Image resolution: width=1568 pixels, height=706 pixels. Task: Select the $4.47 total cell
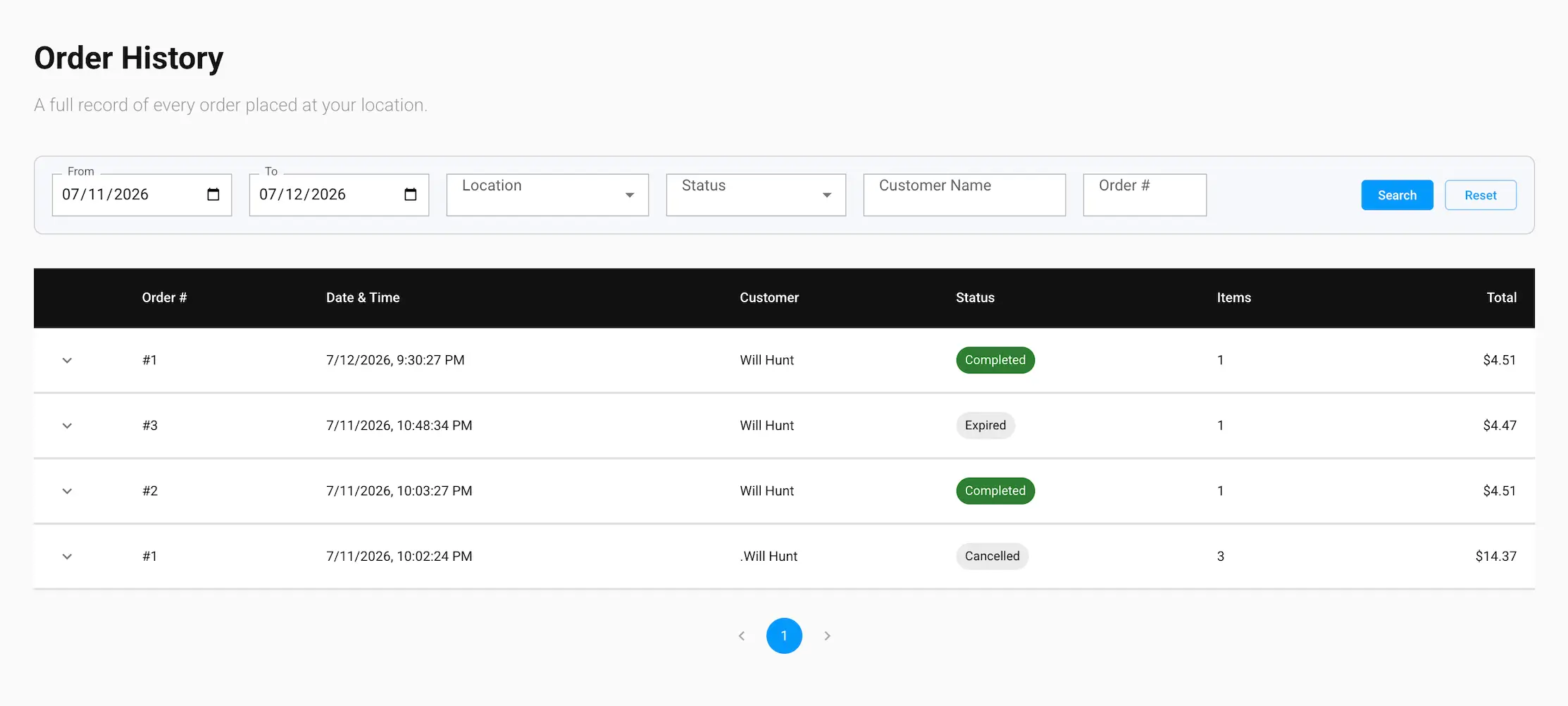pyautogui.click(x=1500, y=426)
